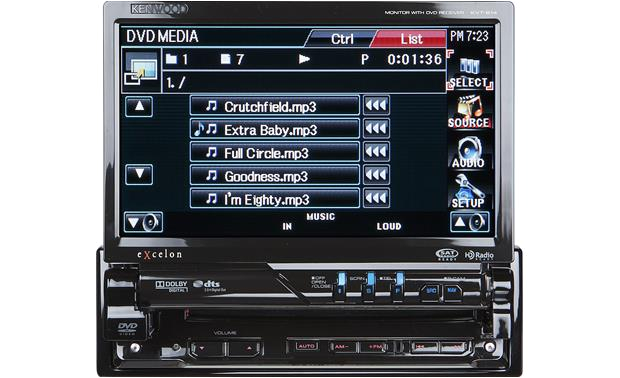The image size is (620, 378).
Task: Push the previous track hardware button
Action: pos(424,347)
